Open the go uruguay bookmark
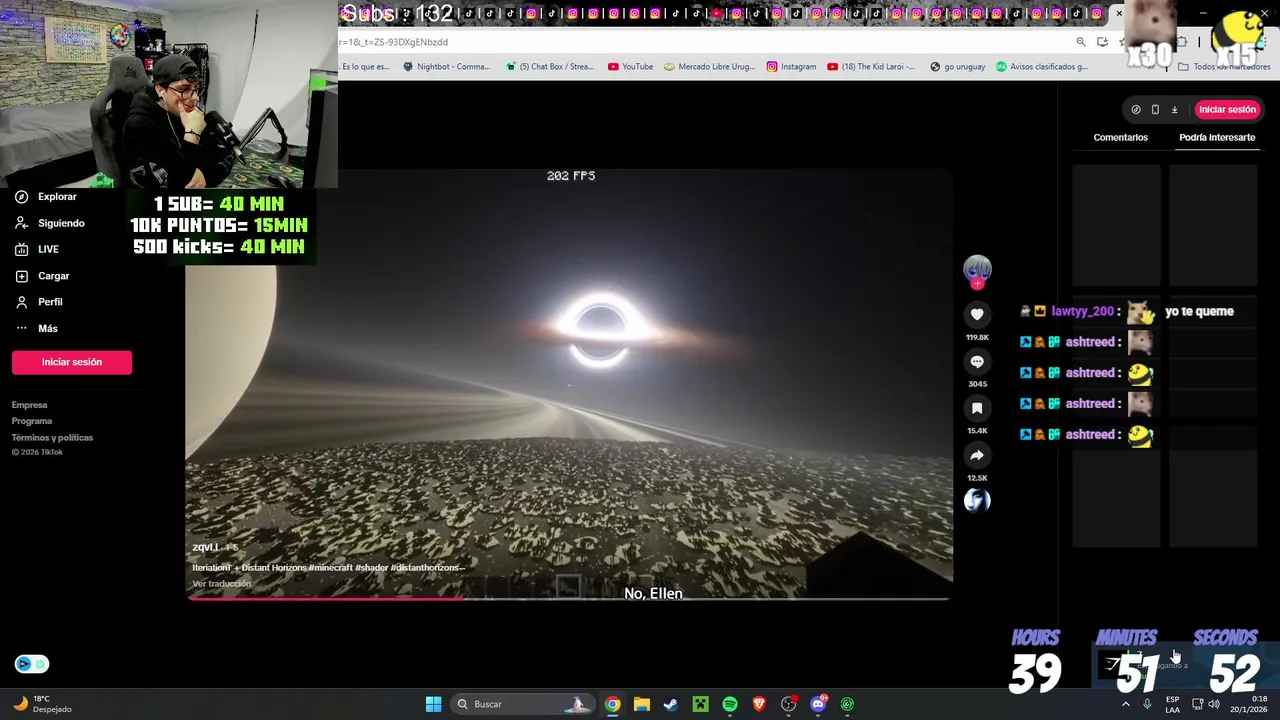This screenshot has height=720, width=1280. (x=957, y=67)
